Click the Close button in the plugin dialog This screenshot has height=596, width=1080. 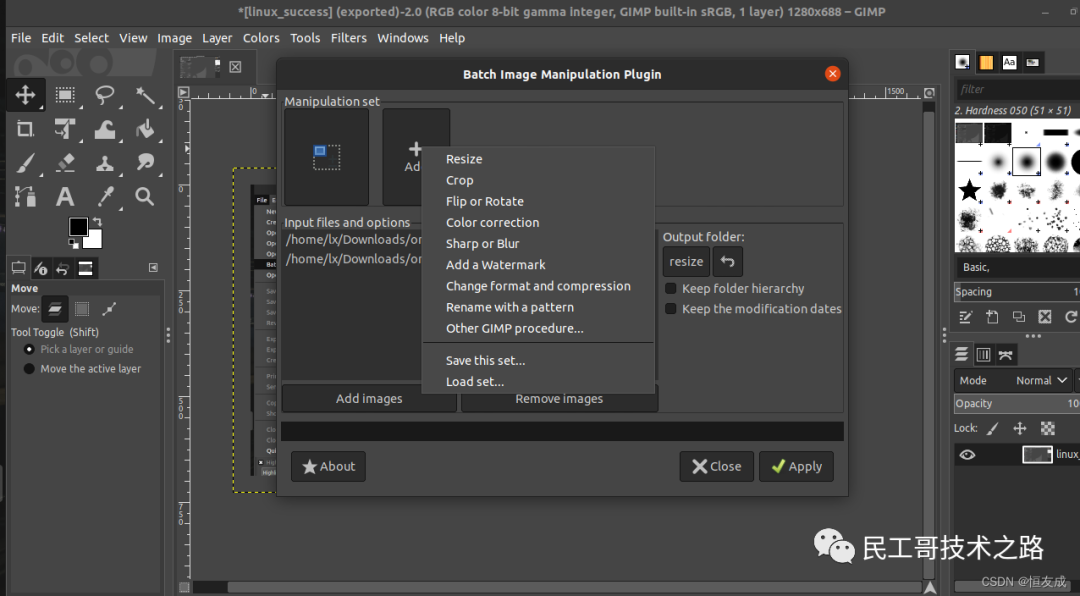point(716,466)
